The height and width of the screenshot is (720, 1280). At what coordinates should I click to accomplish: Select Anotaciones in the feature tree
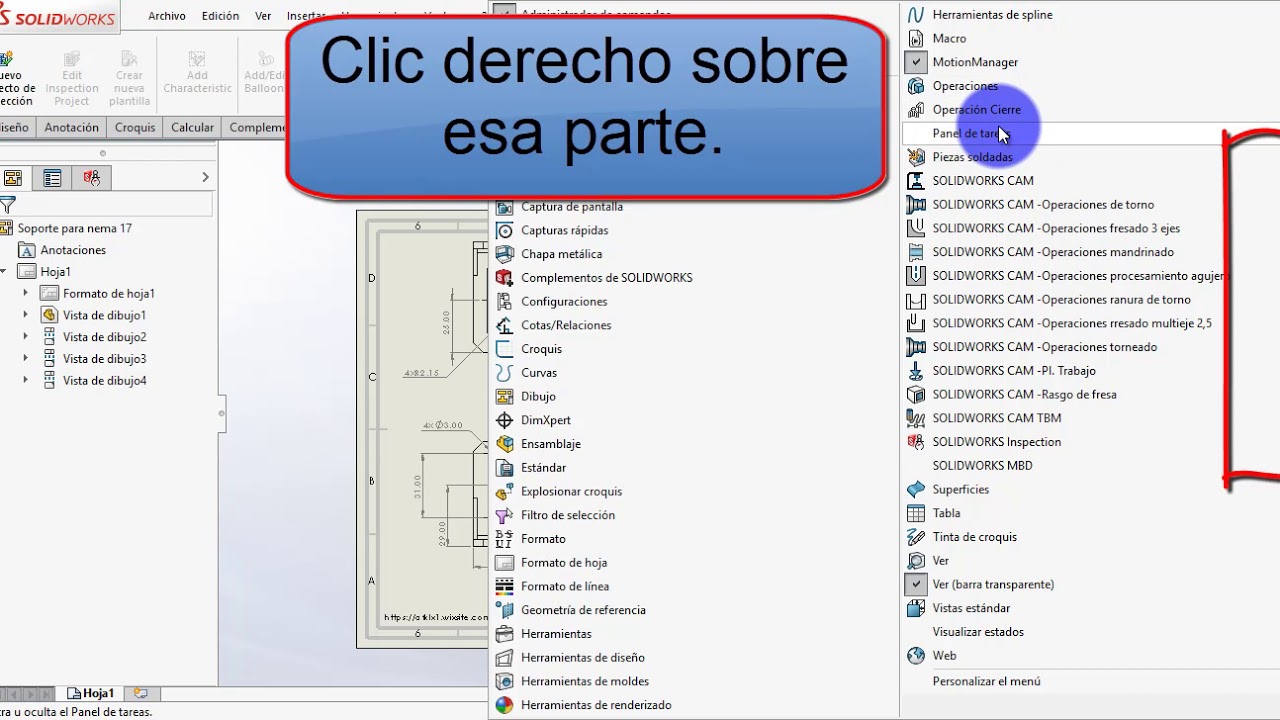pos(72,250)
